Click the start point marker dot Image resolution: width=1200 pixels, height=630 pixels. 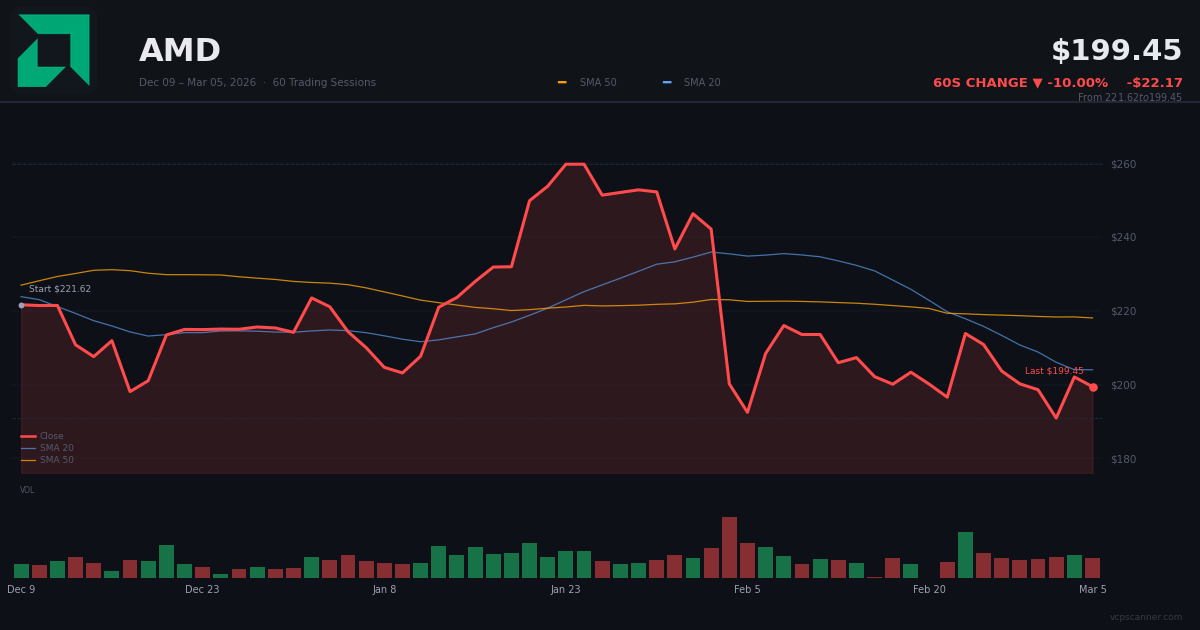(x=21, y=305)
